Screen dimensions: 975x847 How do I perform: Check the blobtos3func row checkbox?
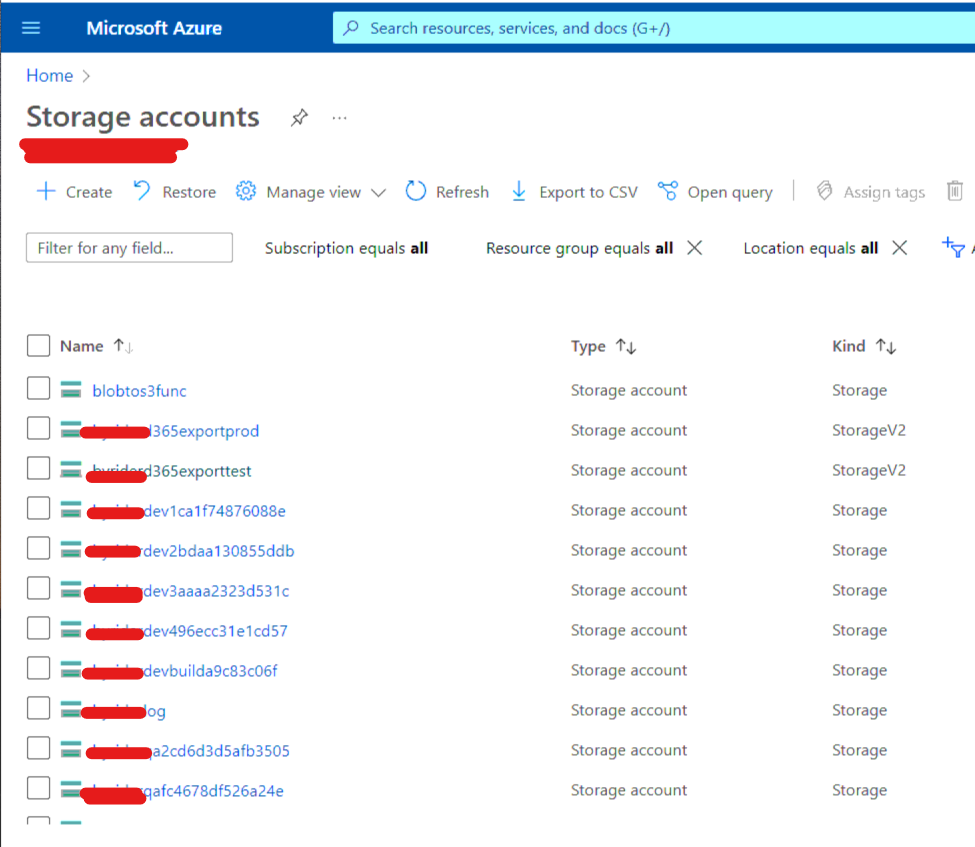[39, 388]
